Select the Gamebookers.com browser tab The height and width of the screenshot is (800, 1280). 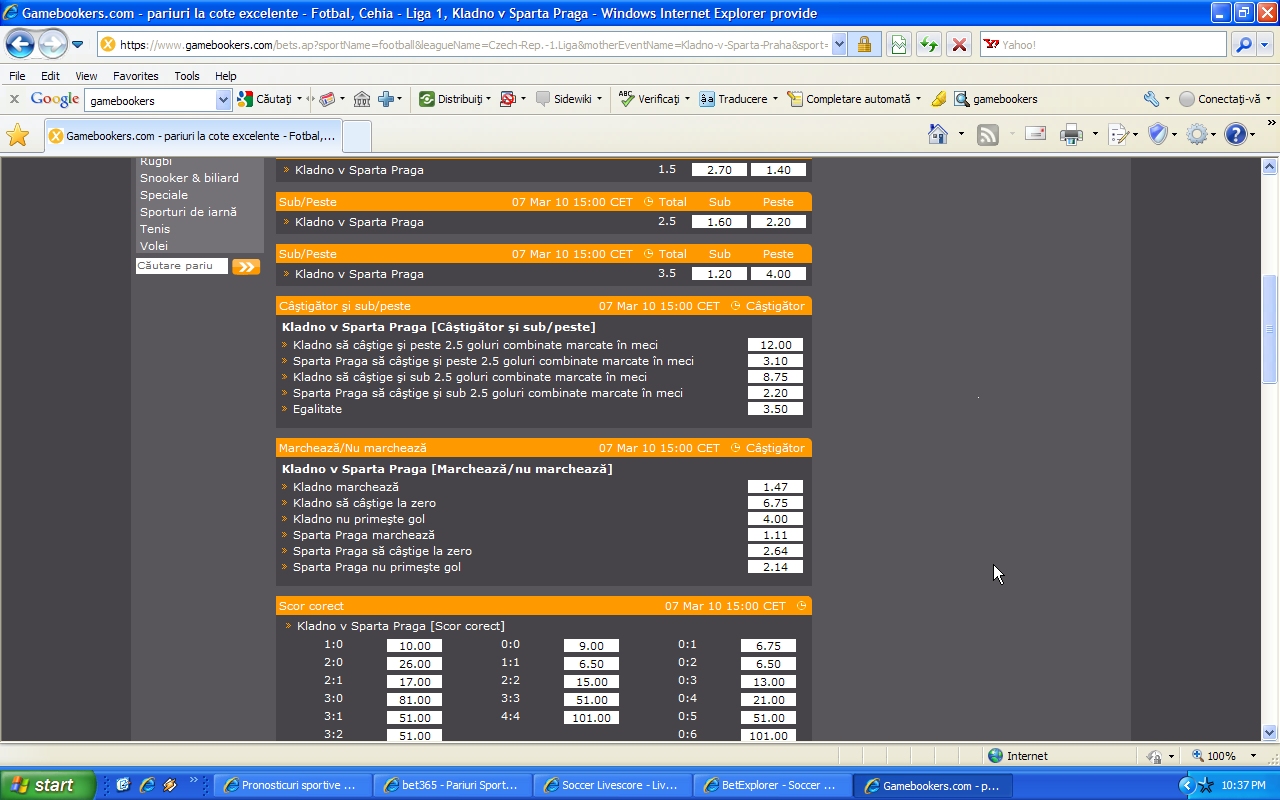(x=192, y=136)
